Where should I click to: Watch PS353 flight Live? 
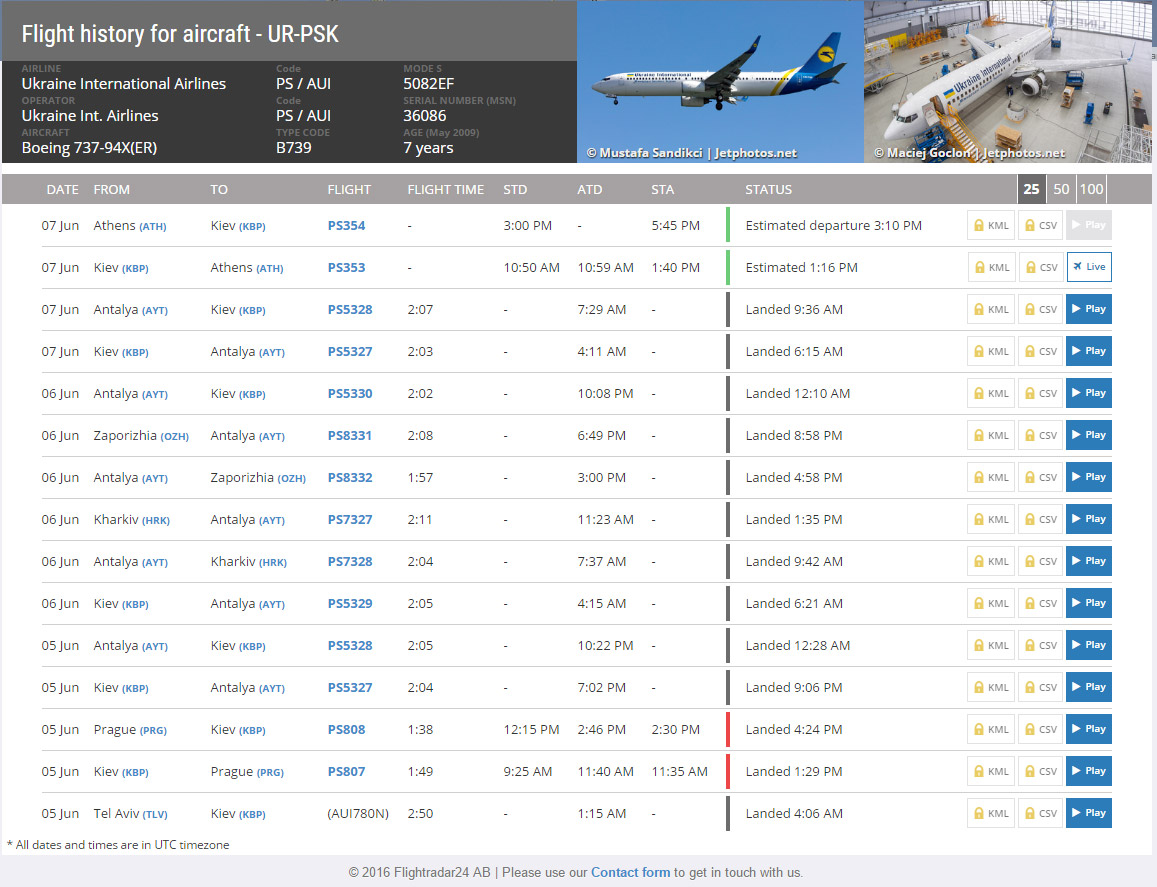[1089, 267]
